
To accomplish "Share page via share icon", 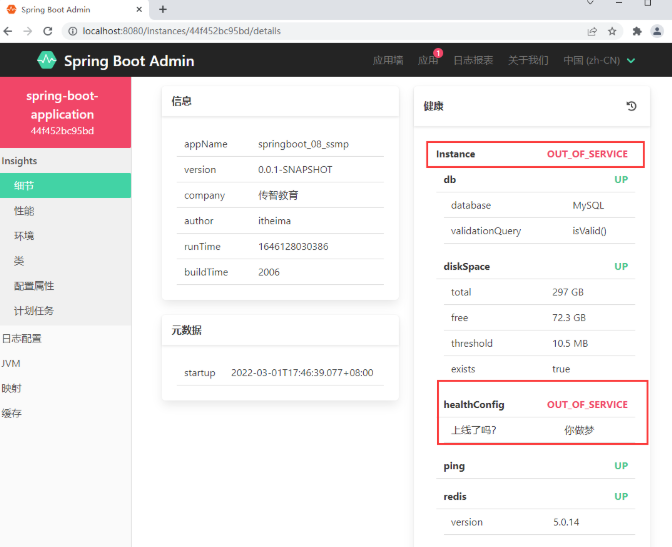I will click(x=592, y=31).
